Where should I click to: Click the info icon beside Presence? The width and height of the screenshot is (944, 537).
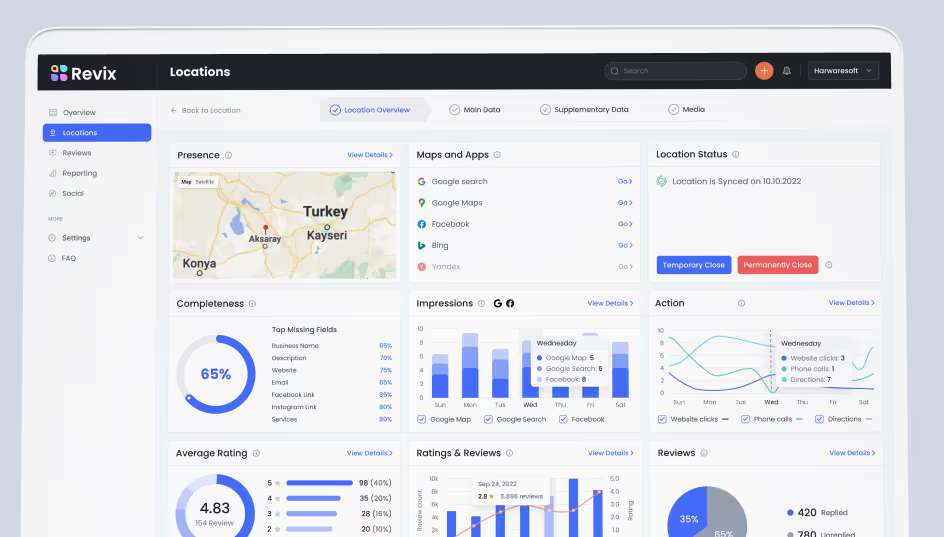point(229,155)
